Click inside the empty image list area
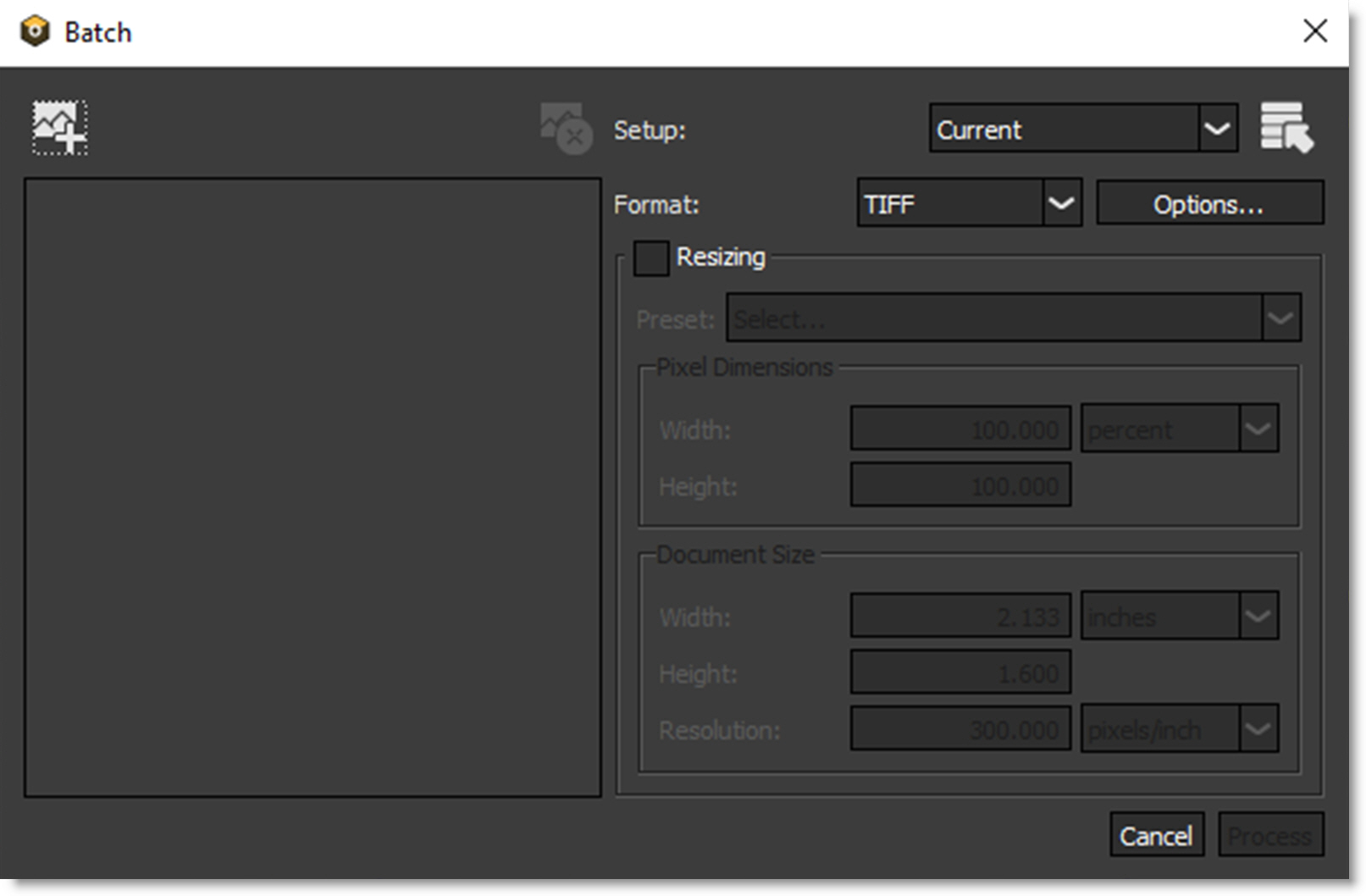 [312, 487]
